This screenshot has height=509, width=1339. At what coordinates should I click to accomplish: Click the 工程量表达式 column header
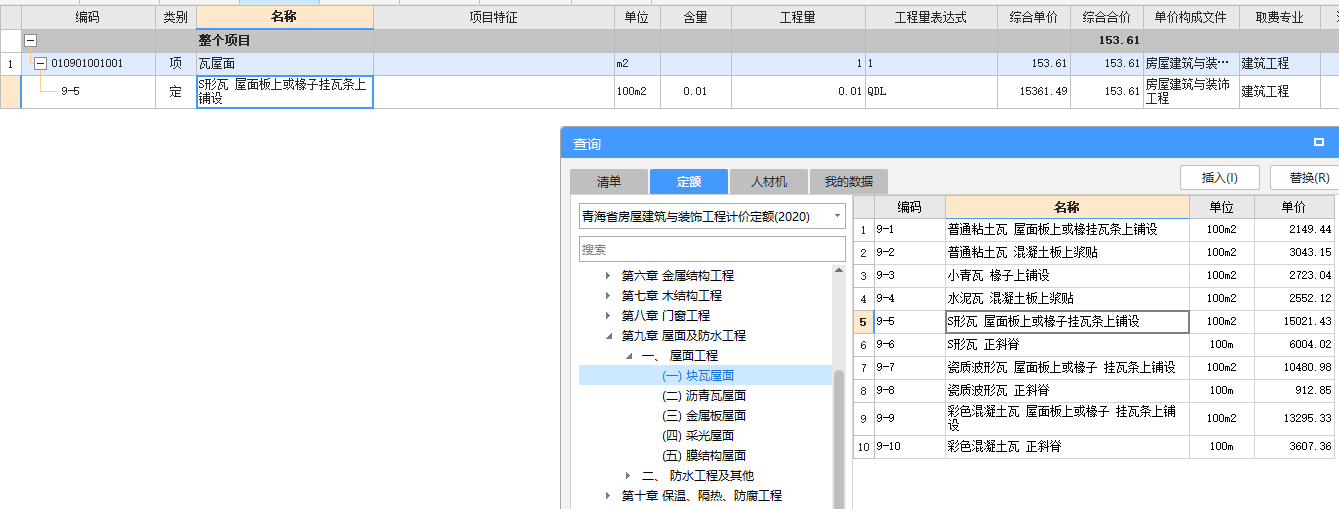pyautogui.click(x=931, y=17)
